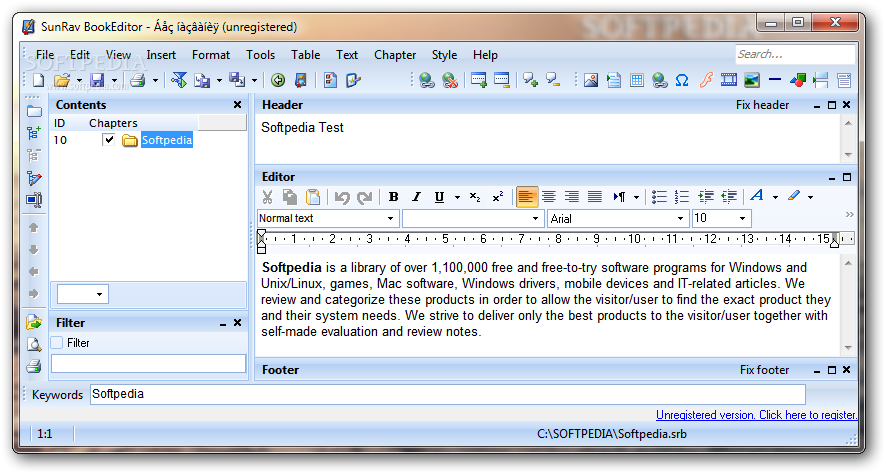The width and height of the screenshot is (886, 474).
Task: Set left text alignment
Action: (526, 197)
